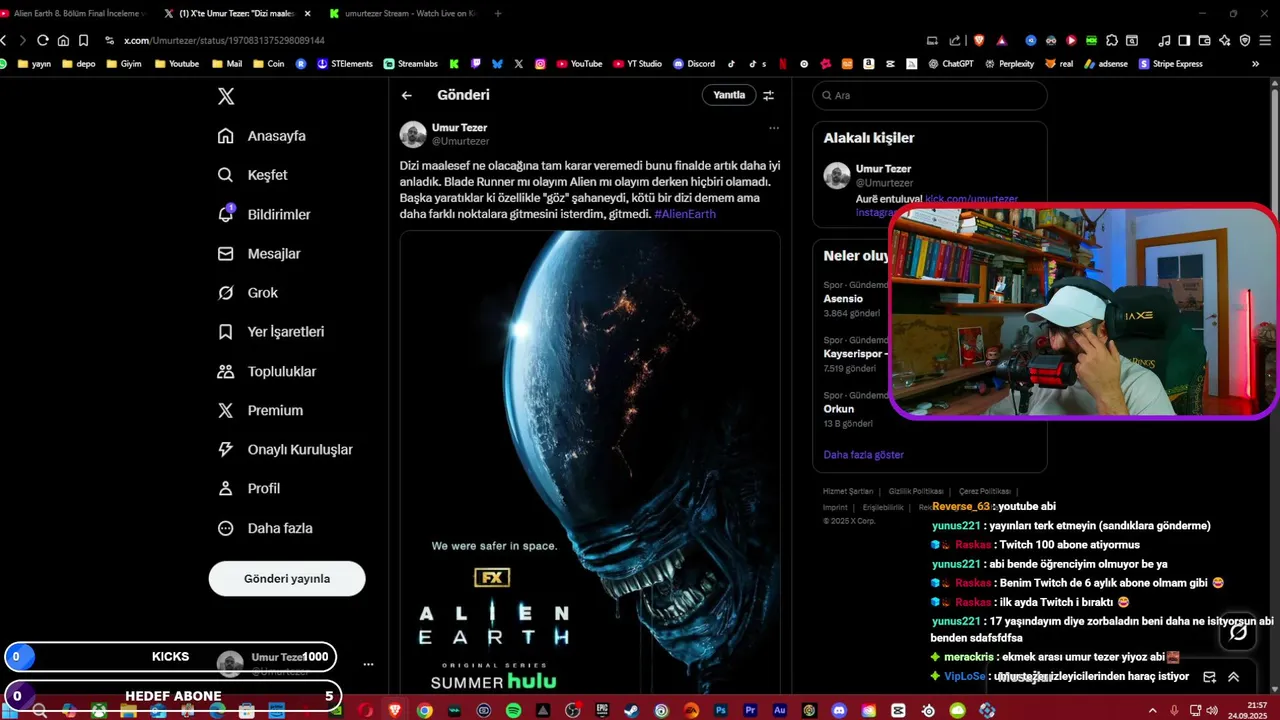Open the Perplexity bookmark

(x=1010, y=63)
